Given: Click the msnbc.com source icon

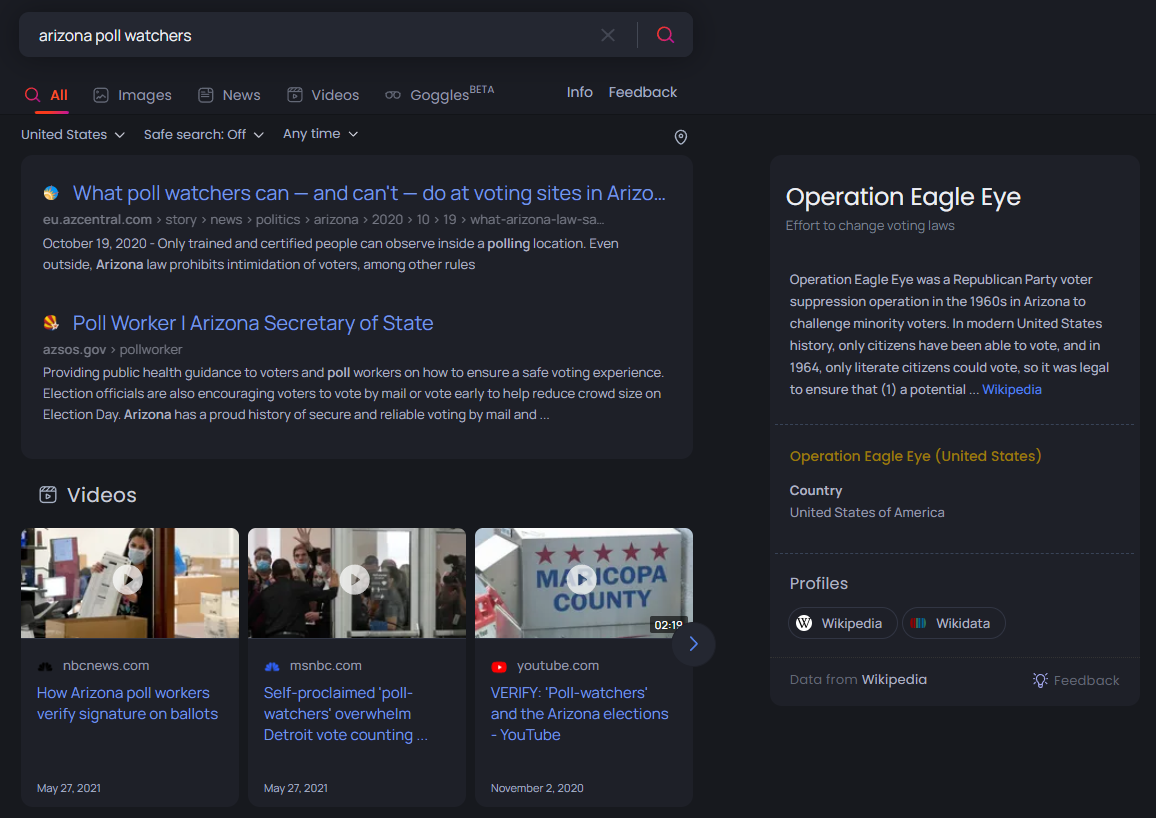Looking at the screenshot, I should 272,666.
